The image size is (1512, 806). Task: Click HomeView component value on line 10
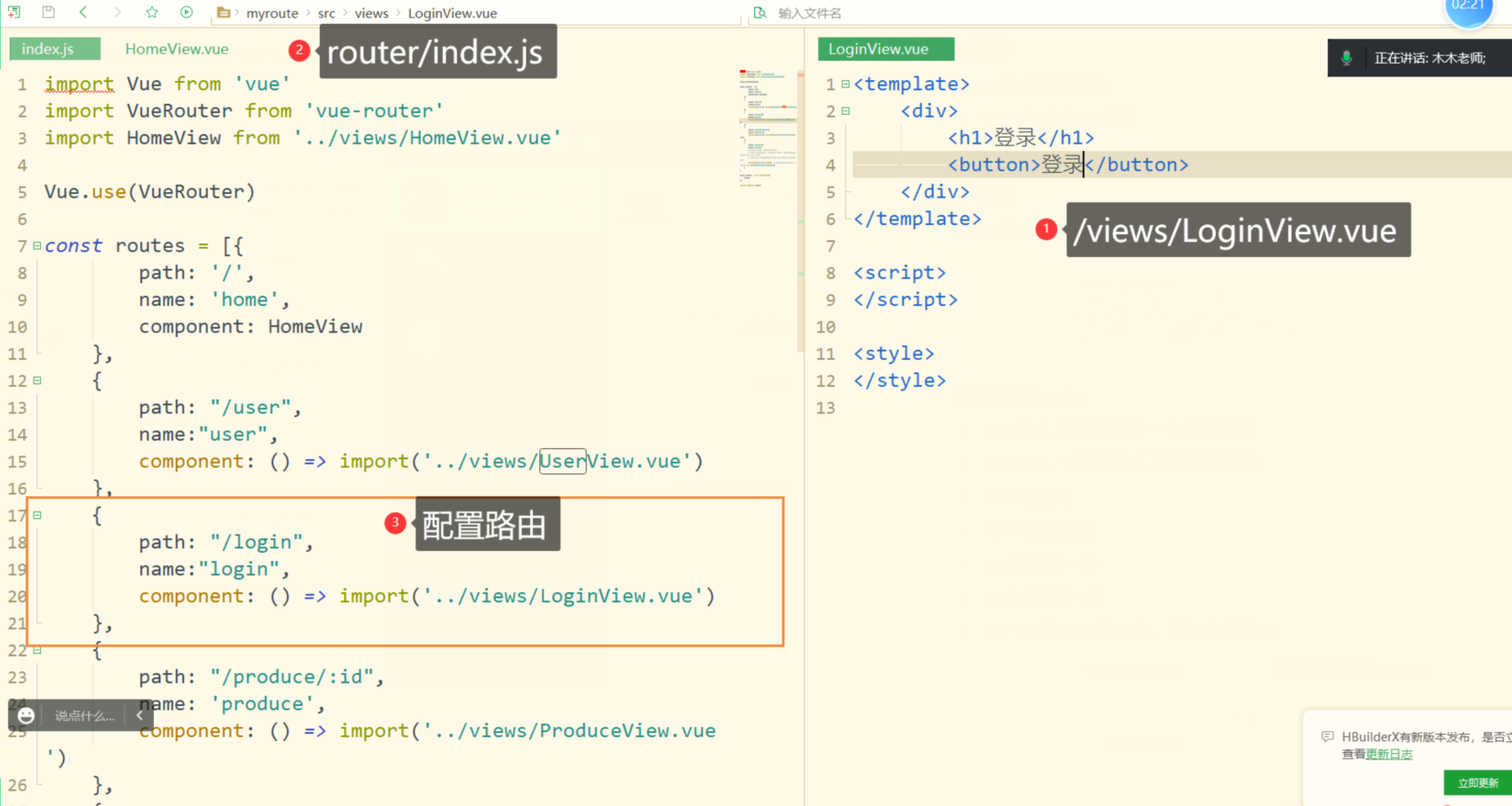[315, 327]
